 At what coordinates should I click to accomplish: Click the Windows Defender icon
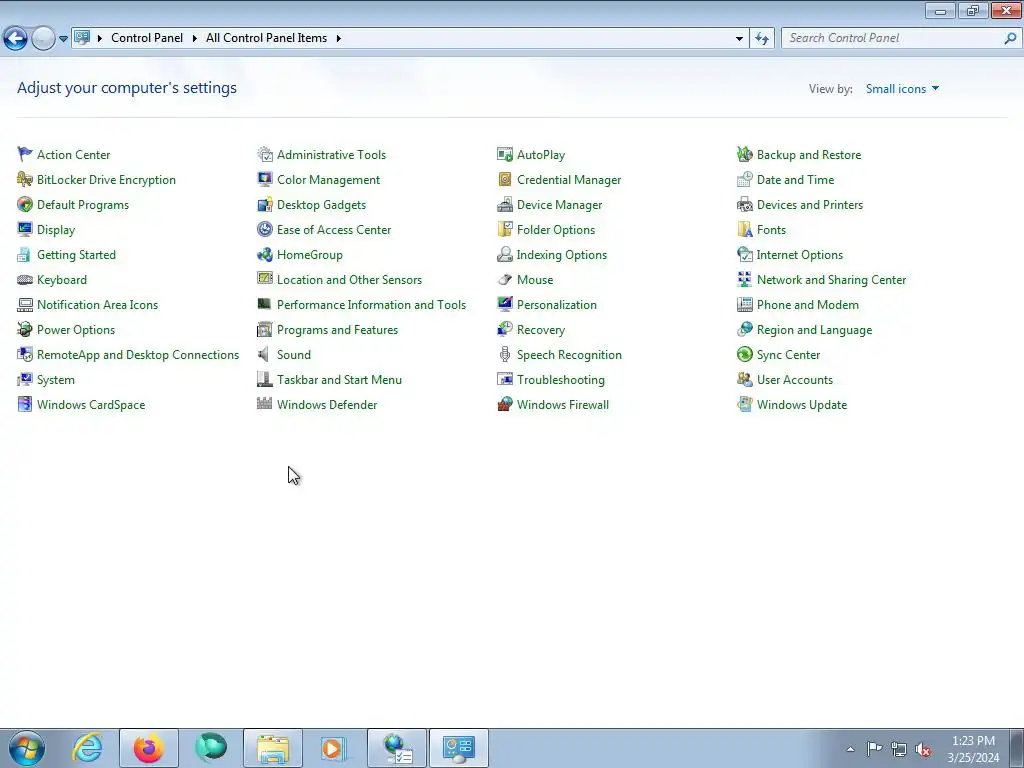(x=264, y=404)
